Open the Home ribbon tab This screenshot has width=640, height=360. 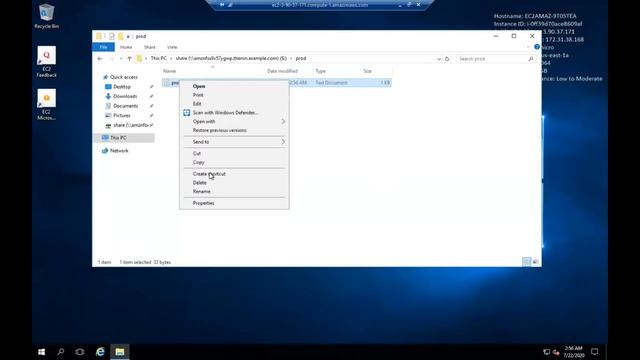tap(126, 47)
